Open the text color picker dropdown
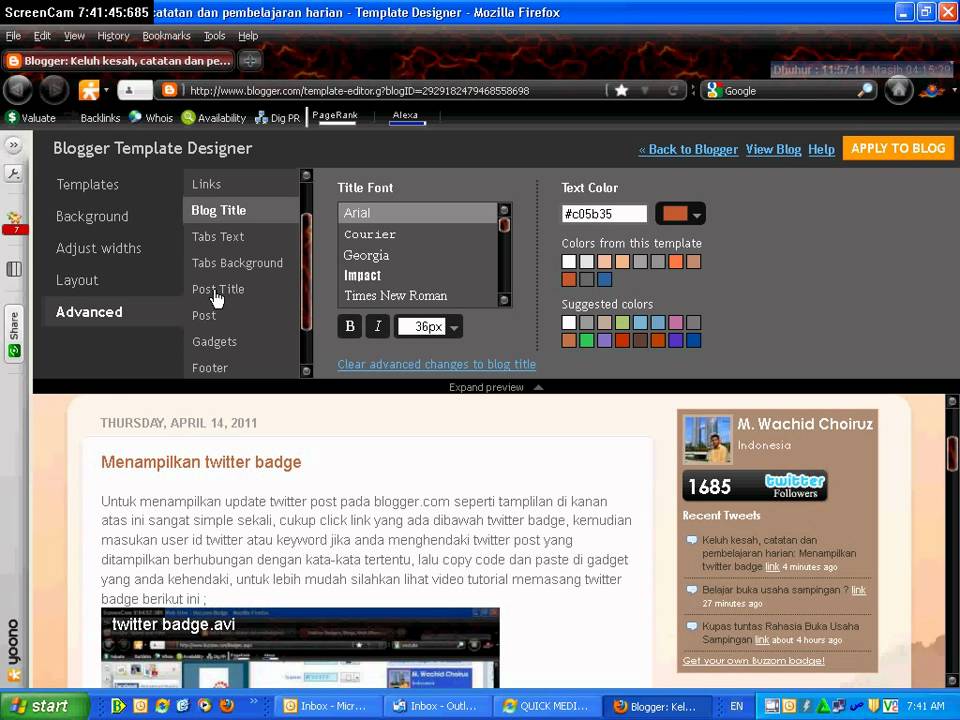Screen dimensions: 960x720 pyautogui.click(x=681, y=214)
